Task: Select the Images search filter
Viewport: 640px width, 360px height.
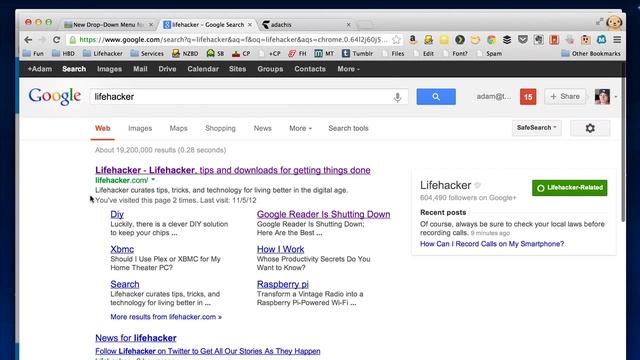Action: click(140, 128)
